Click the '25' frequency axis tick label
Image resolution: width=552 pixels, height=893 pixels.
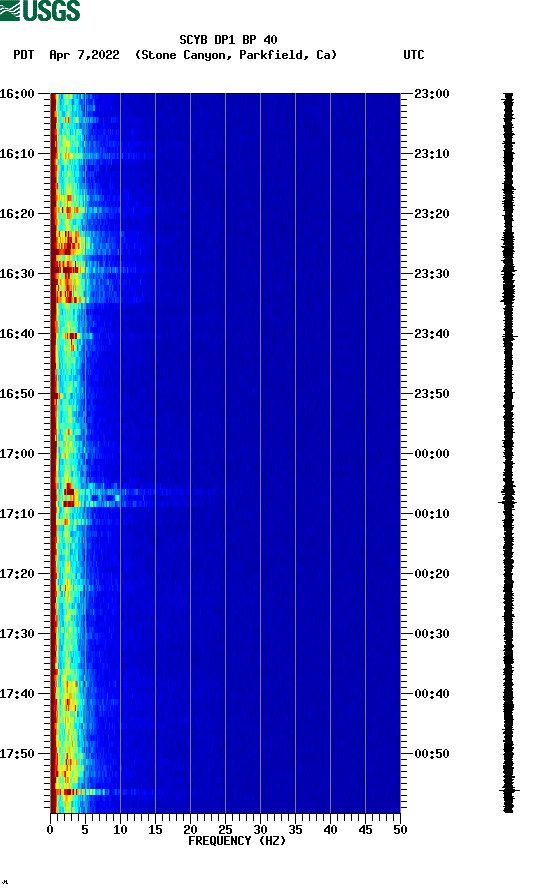click(225, 830)
